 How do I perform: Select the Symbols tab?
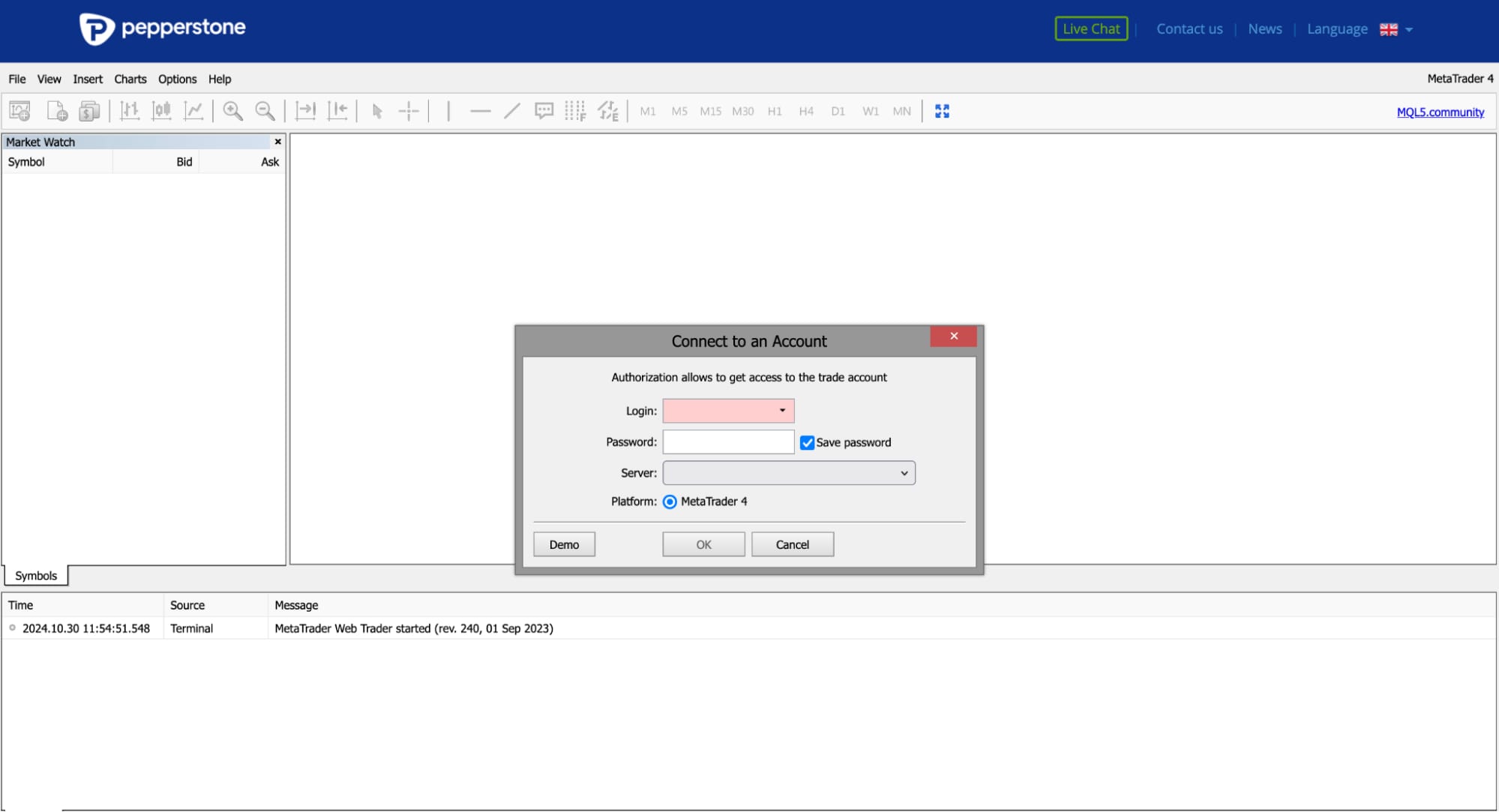pos(36,576)
